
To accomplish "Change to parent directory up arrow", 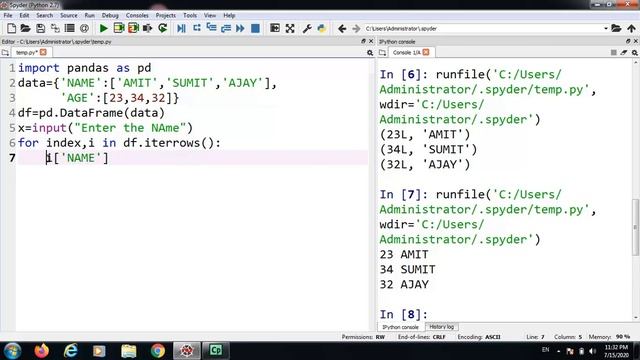I will [631, 28].
